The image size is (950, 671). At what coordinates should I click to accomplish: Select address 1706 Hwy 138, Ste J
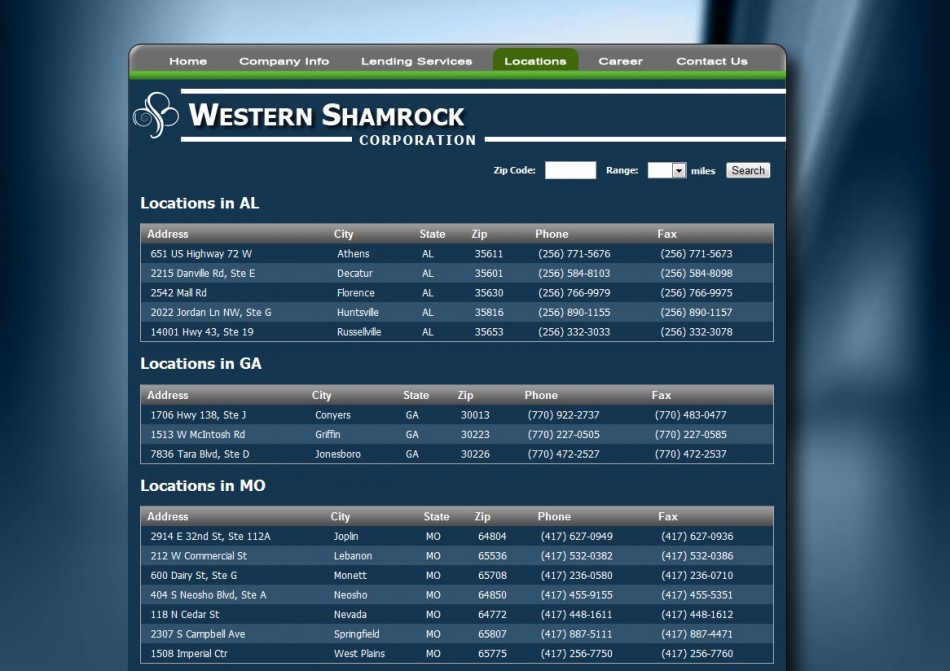click(x=198, y=415)
